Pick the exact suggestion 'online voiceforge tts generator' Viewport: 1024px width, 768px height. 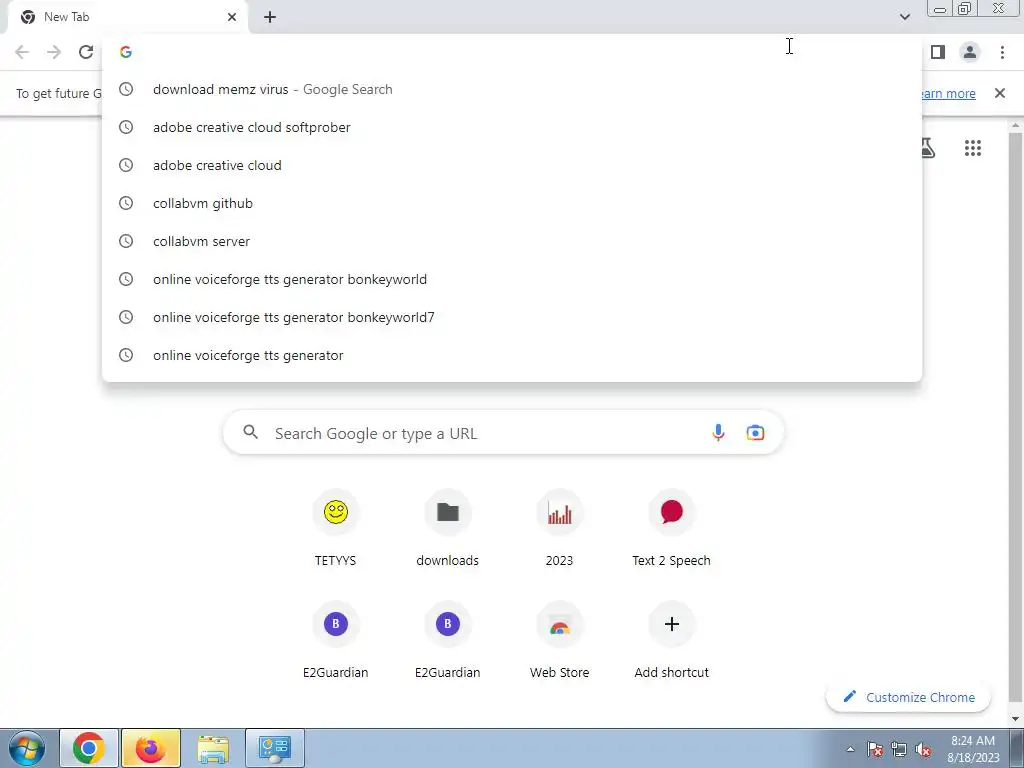(512, 355)
